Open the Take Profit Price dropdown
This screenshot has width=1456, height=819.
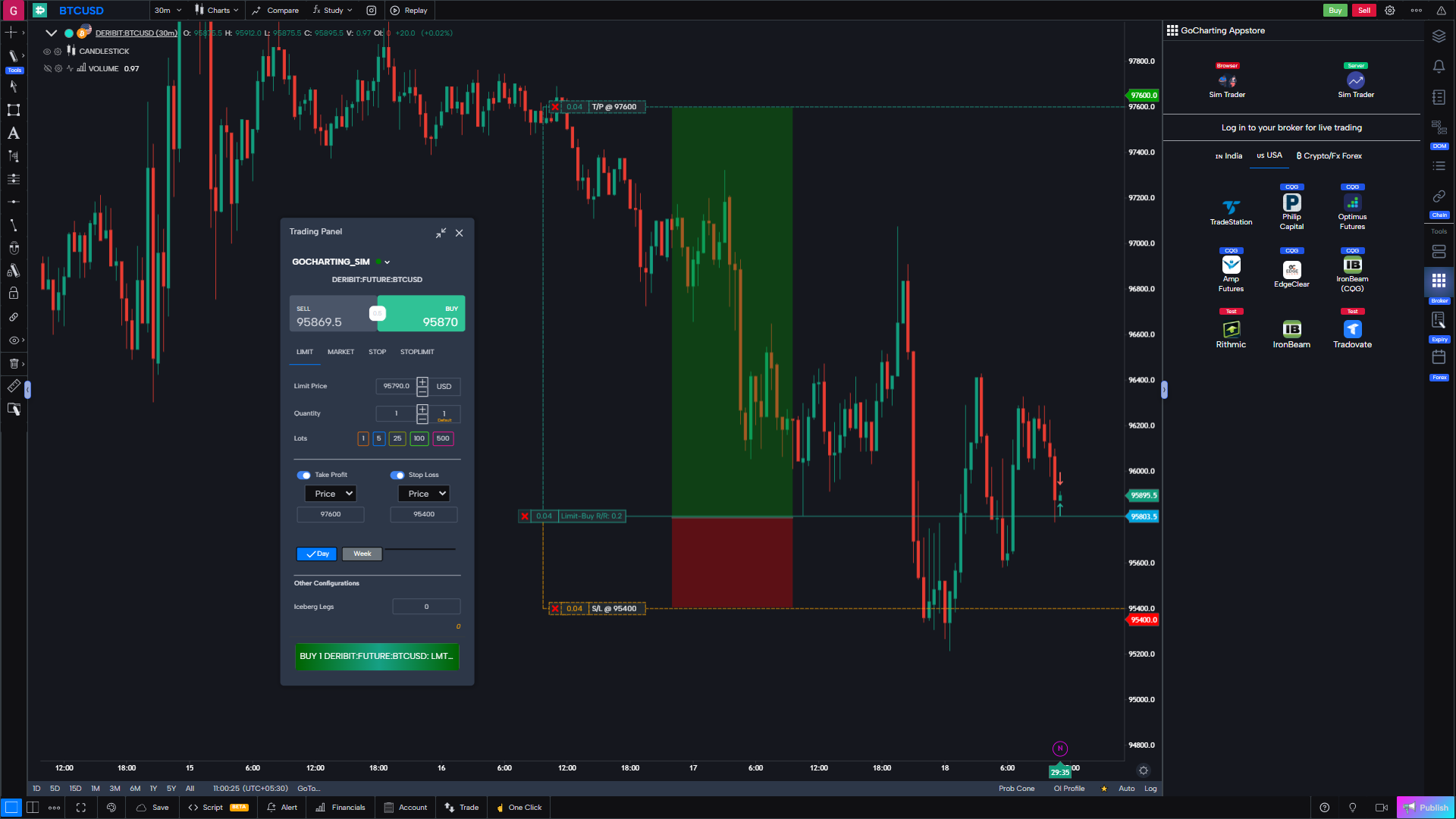click(x=330, y=494)
